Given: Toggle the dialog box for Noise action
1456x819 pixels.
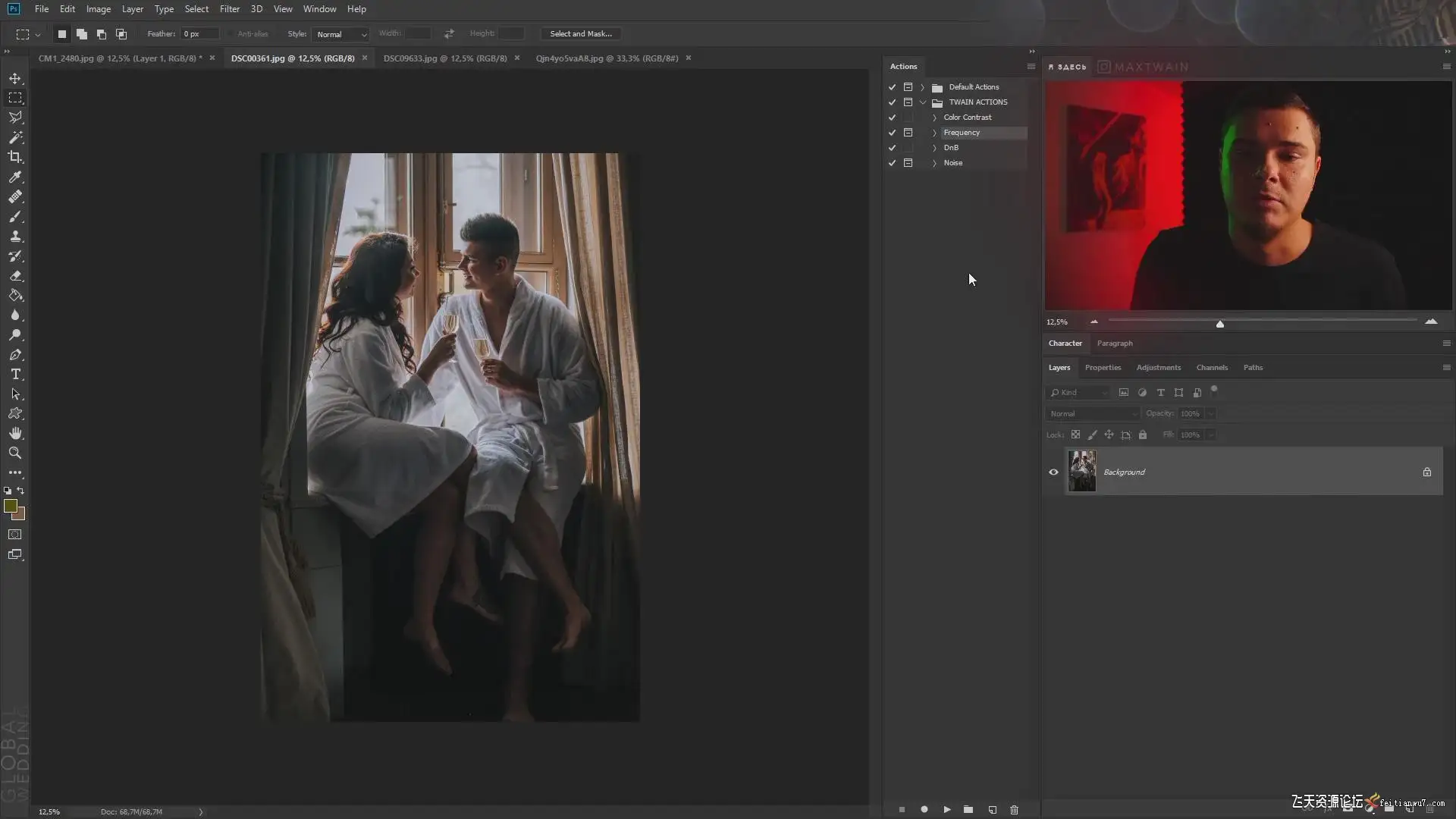Looking at the screenshot, I should pyautogui.click(x=908, y=163).
